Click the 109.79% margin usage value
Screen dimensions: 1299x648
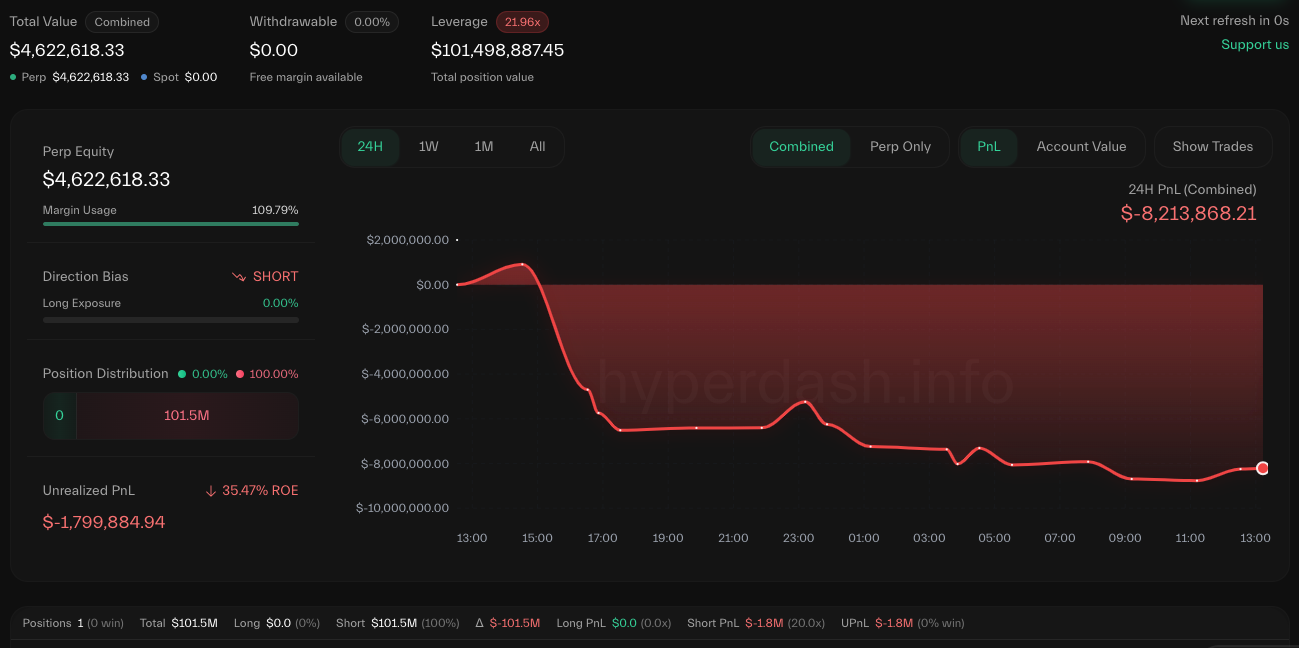click(275, 210)
